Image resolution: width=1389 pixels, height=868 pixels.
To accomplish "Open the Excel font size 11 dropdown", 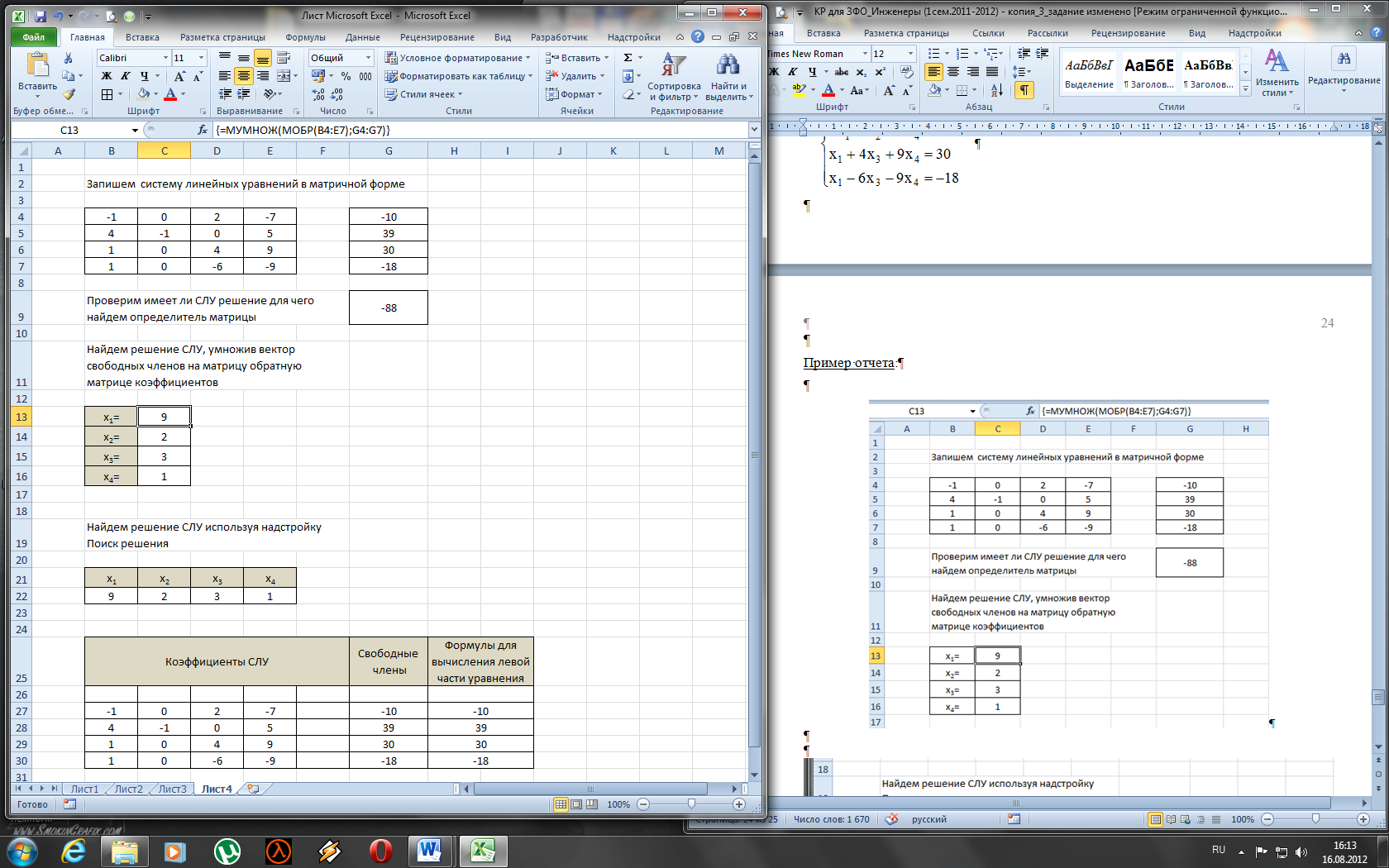I will click(x=201, y=58).
